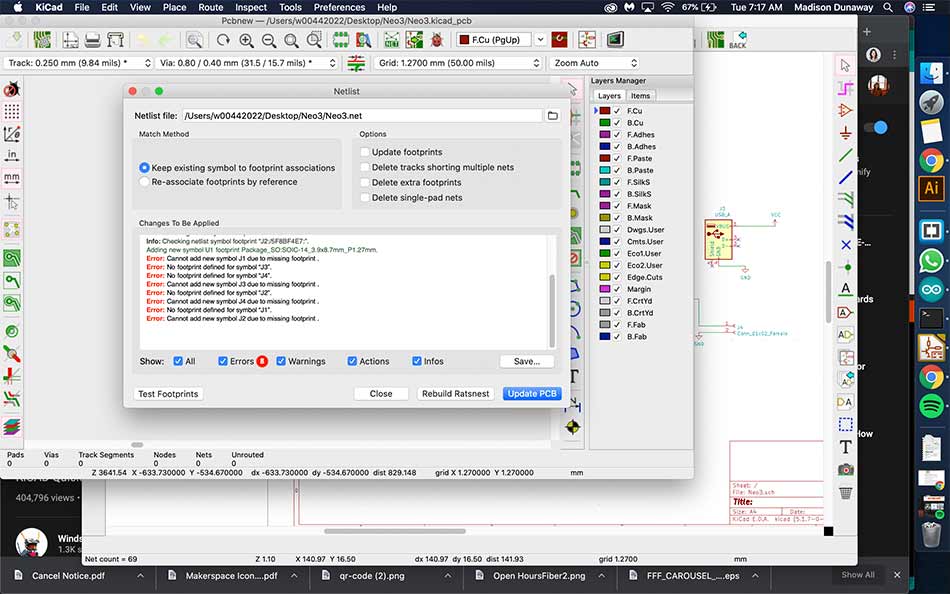950x594 pixels.
Task: Toggle grid display icon in left toolbar
Action: [x=12, y=112]
